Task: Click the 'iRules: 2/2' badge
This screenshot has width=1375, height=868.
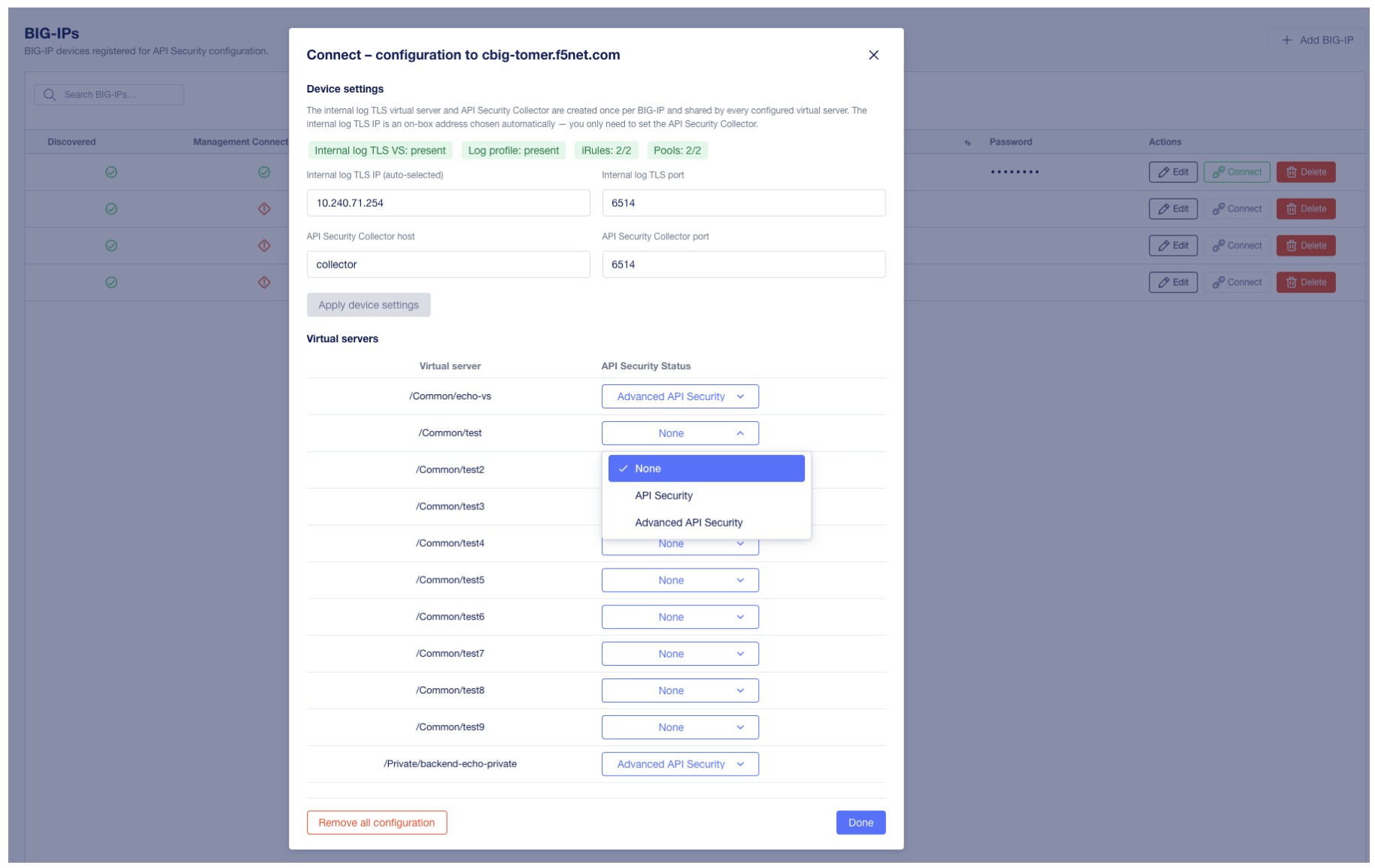Action: [x=606, y=150]
